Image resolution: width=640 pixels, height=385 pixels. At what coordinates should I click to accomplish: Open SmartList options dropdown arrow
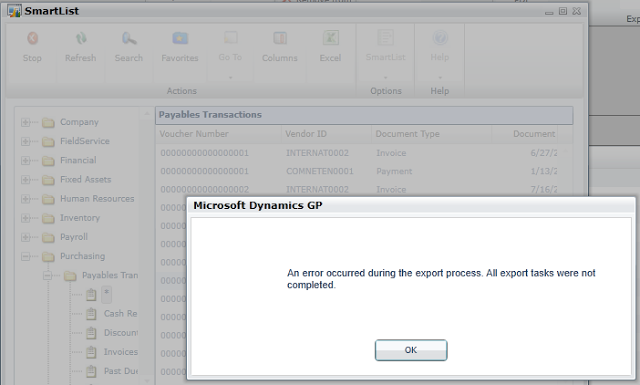(x=385, y=77)
